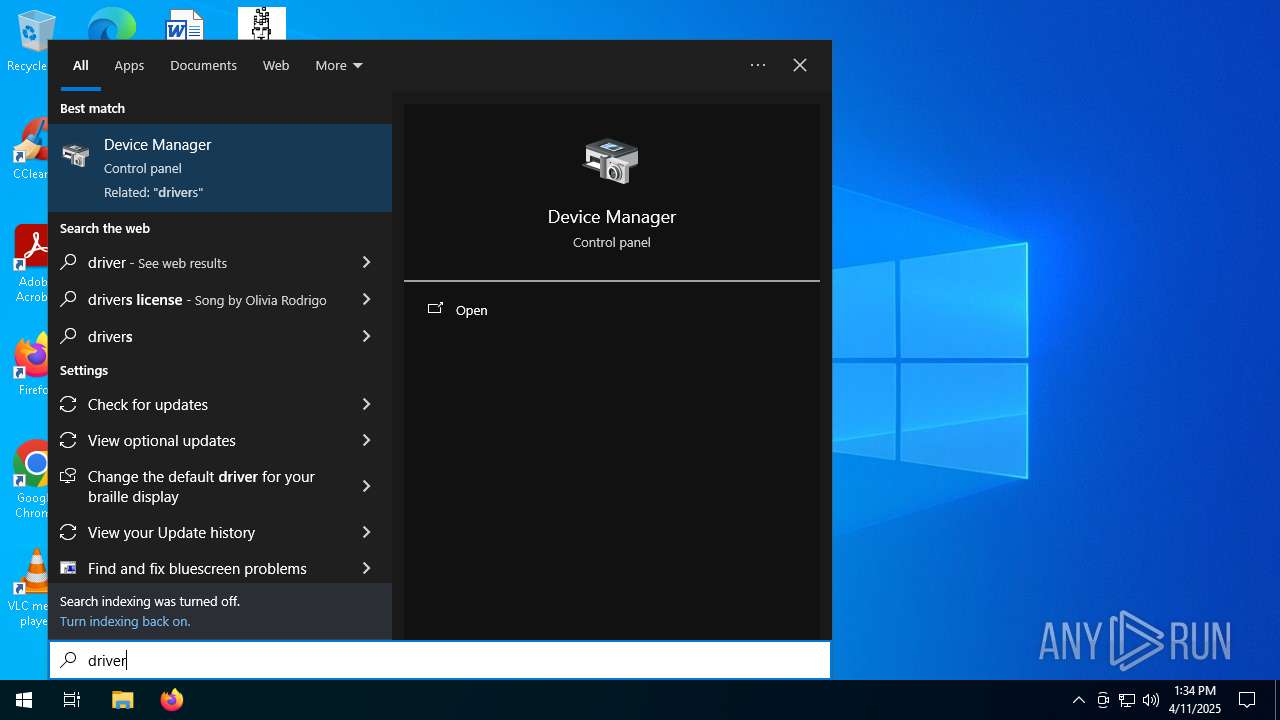Click search icon beside 'driver - See web results'
Viewport: 1280px width, 720px height.
click(69, 262)
